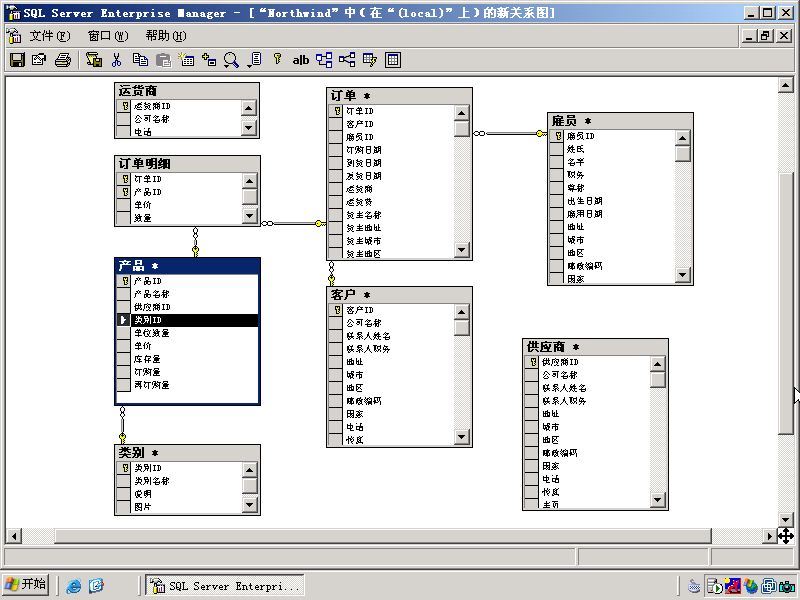This screenshot has height=600, width=800.
Task: Select 货主城市 row in 订单 table
Action: 391,241
